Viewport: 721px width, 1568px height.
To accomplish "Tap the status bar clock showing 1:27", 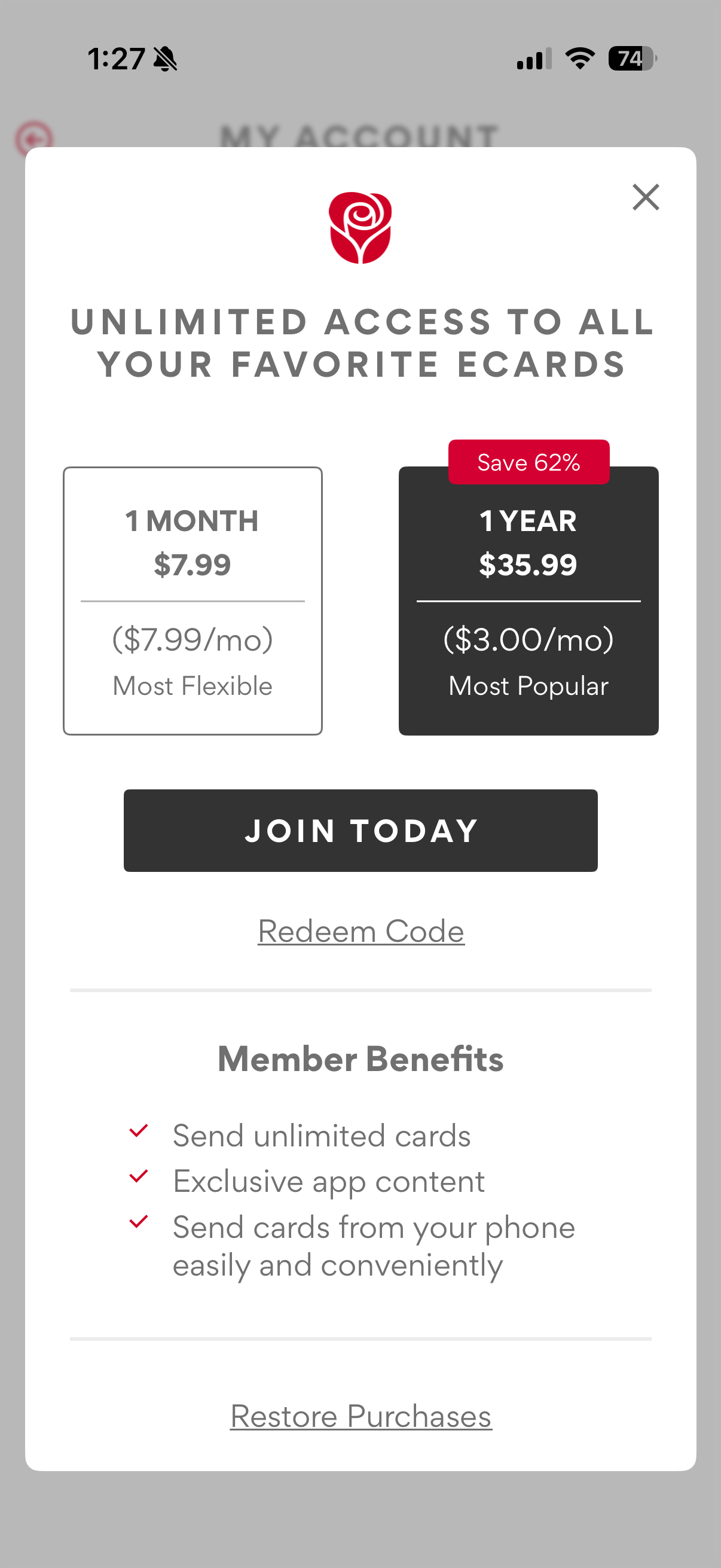I will pos(116,59).
